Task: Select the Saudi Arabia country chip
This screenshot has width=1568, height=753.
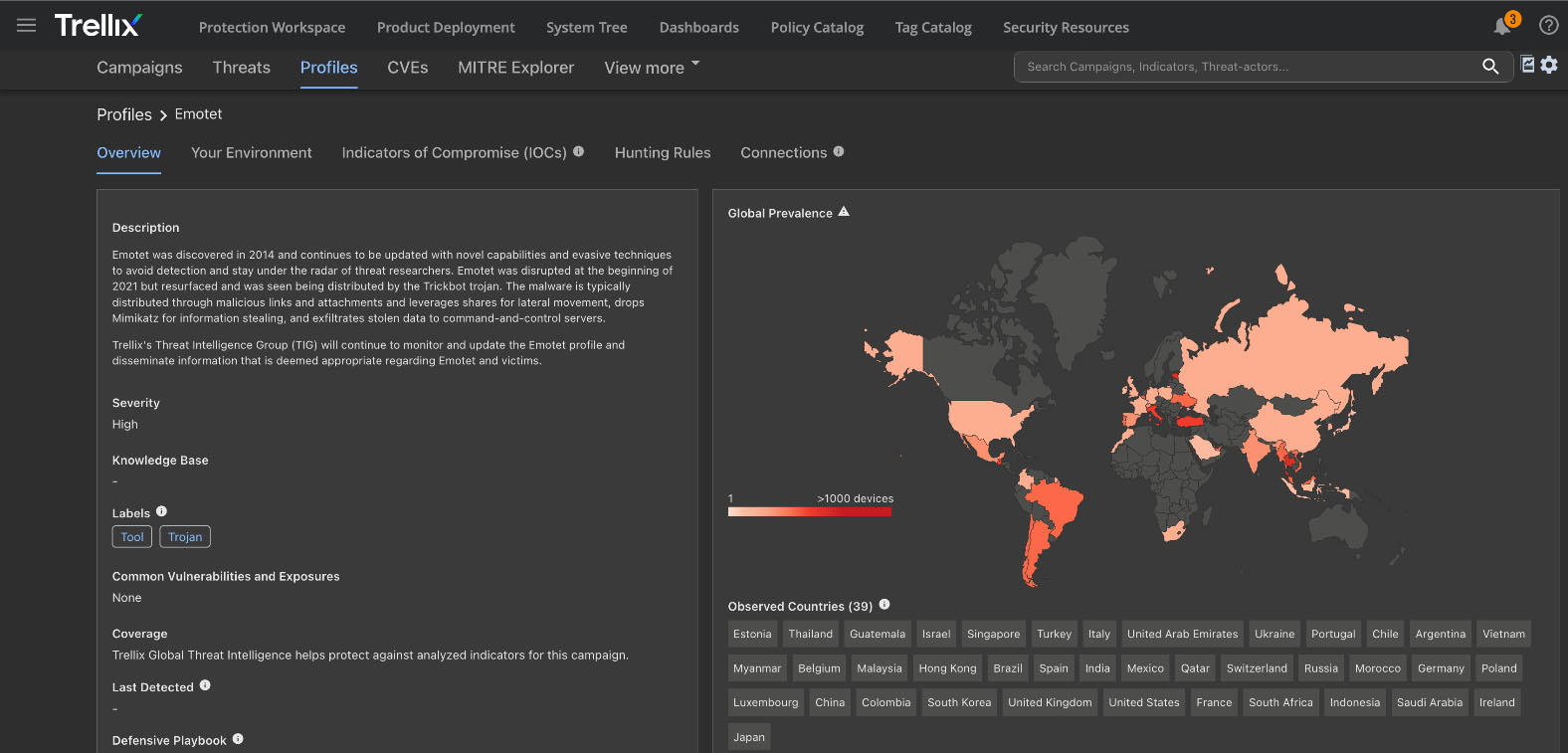Action: 1430,702
